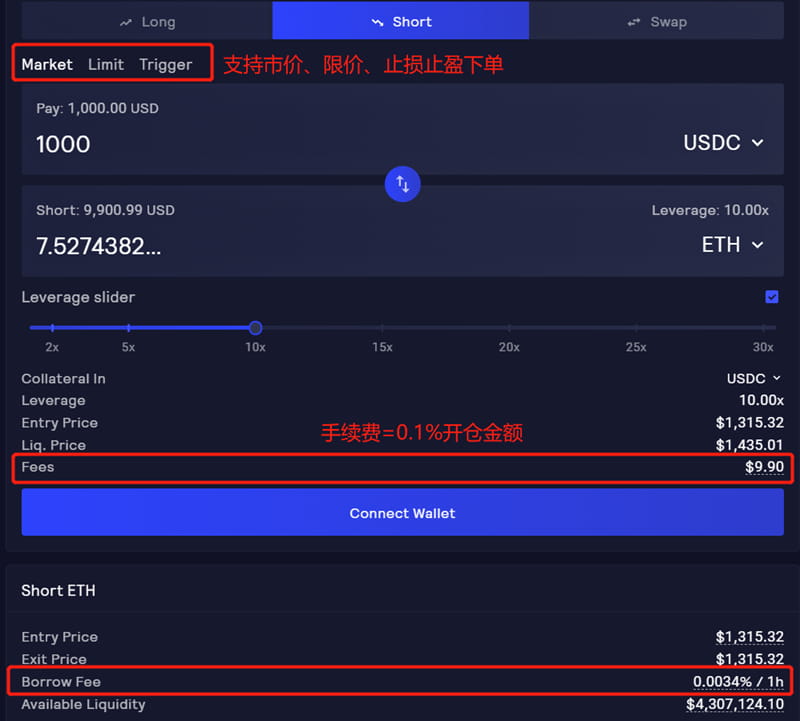
Task: Click the swap arrows icon between fields
Action: tap(402, 184)
